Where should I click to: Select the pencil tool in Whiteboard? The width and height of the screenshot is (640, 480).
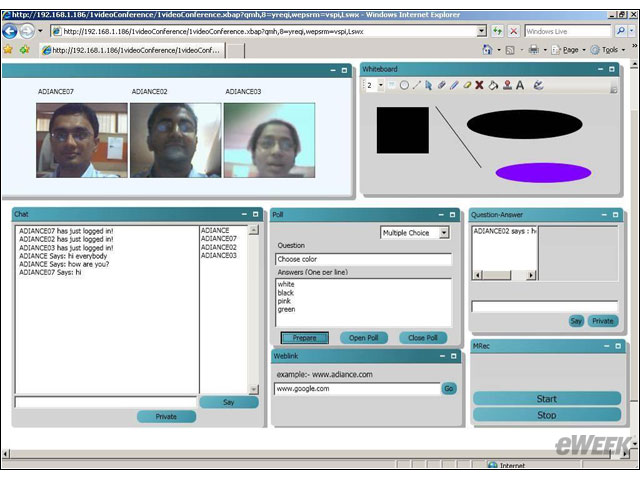(454, 85)
